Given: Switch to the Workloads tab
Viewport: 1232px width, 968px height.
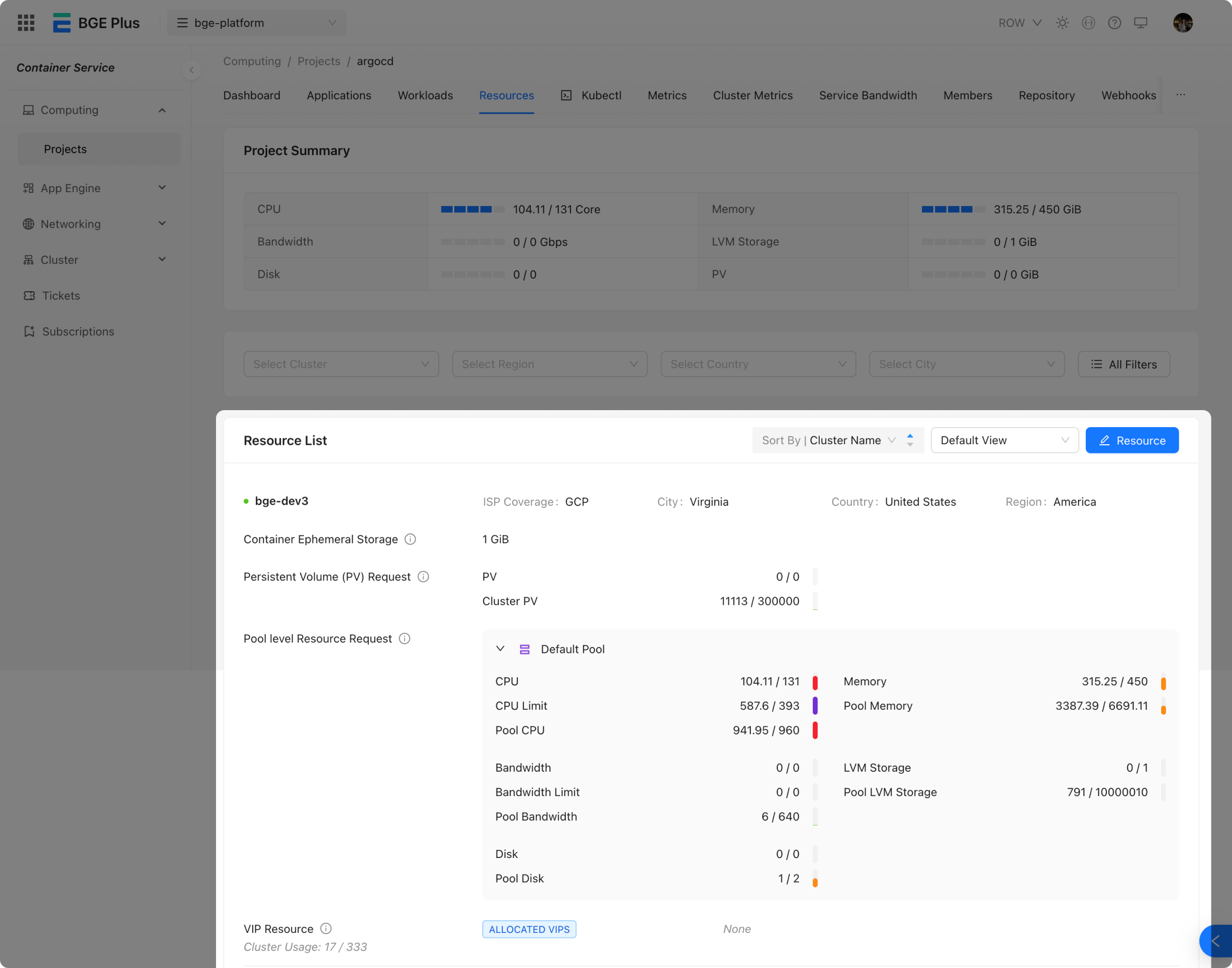Looking at the screenshot, I should (x=425, y=95).
